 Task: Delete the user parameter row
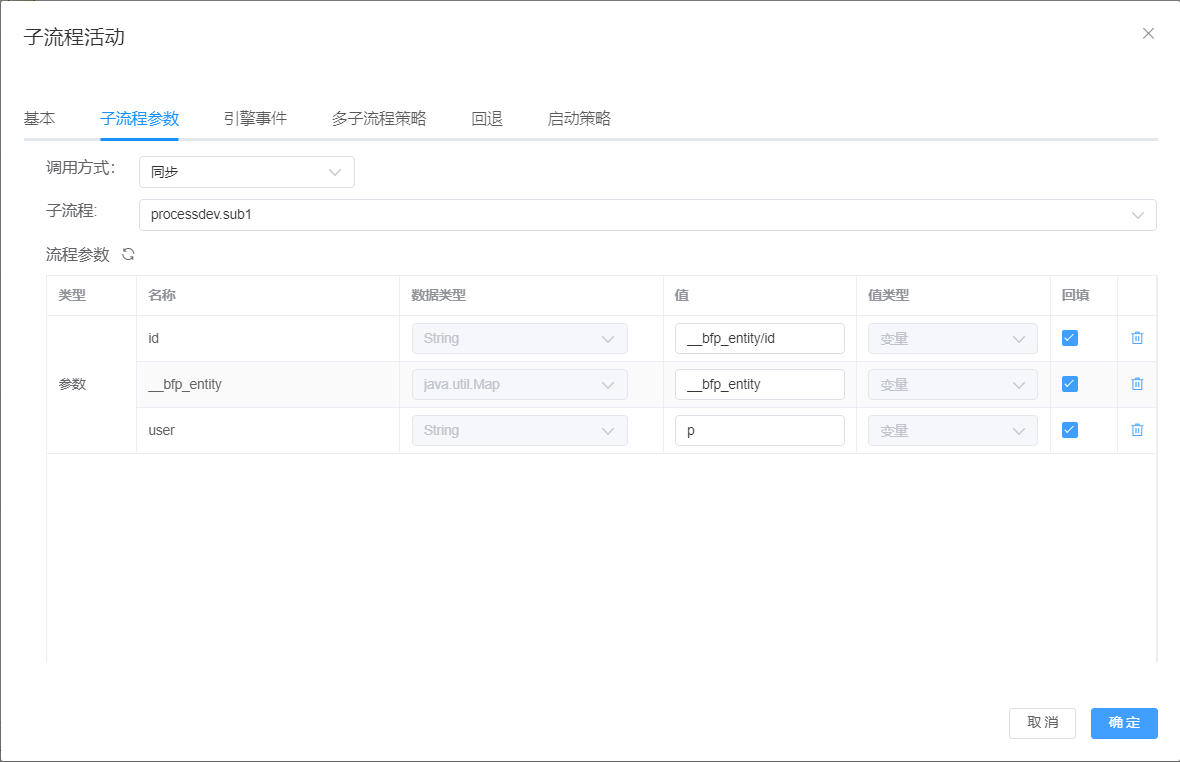[1136, 430]
